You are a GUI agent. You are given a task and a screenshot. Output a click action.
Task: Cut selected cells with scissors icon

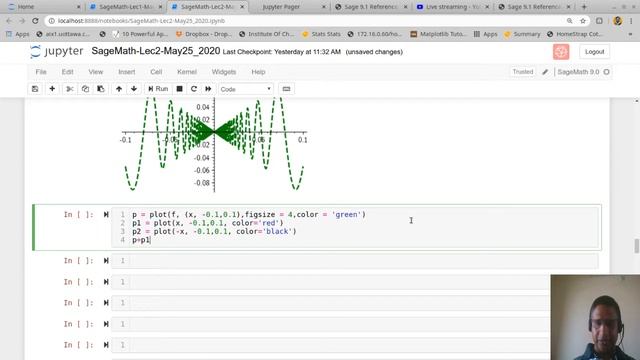coord(70,89)
